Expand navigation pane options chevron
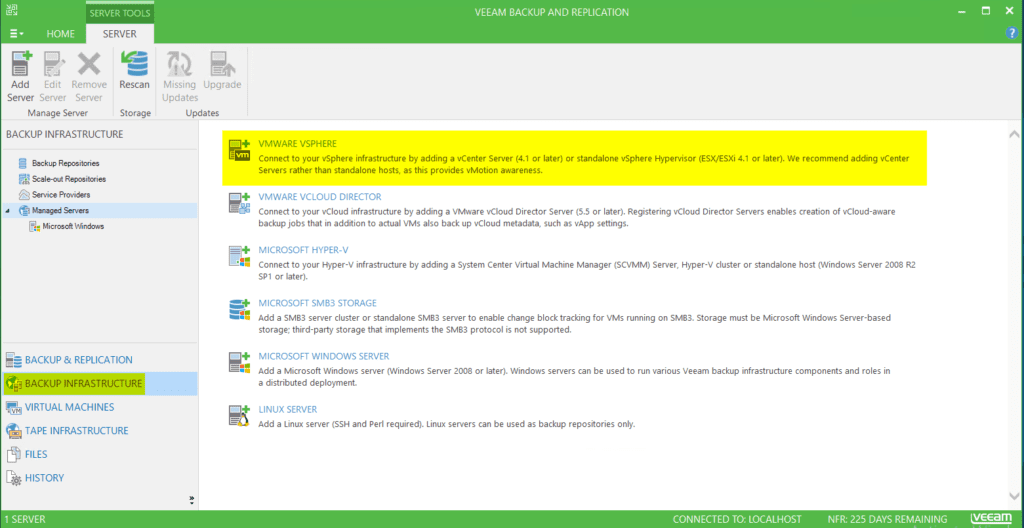Viewport: 1024px width, 528px height. 191,501
